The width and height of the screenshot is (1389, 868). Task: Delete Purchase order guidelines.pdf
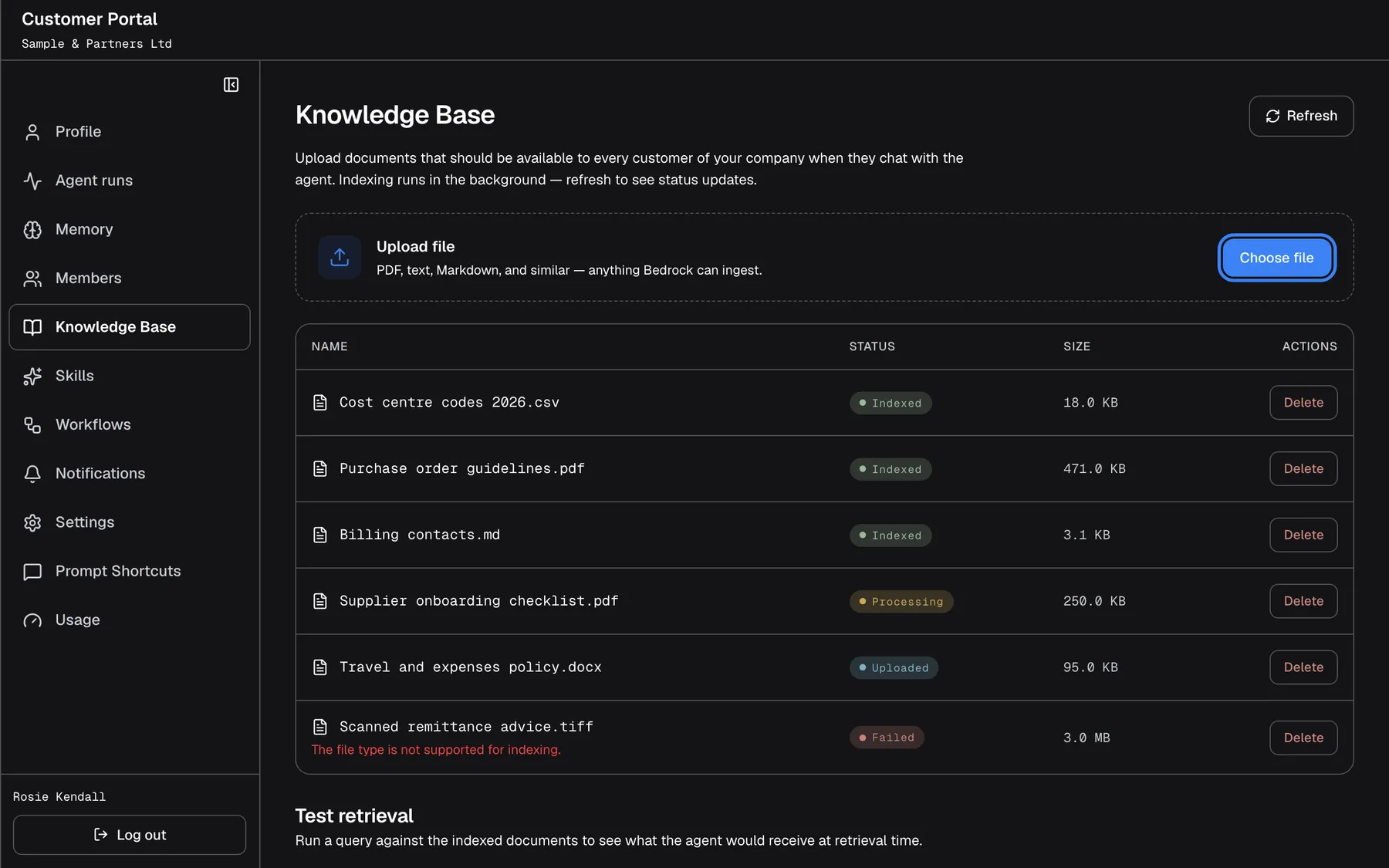pos(1303,469)
